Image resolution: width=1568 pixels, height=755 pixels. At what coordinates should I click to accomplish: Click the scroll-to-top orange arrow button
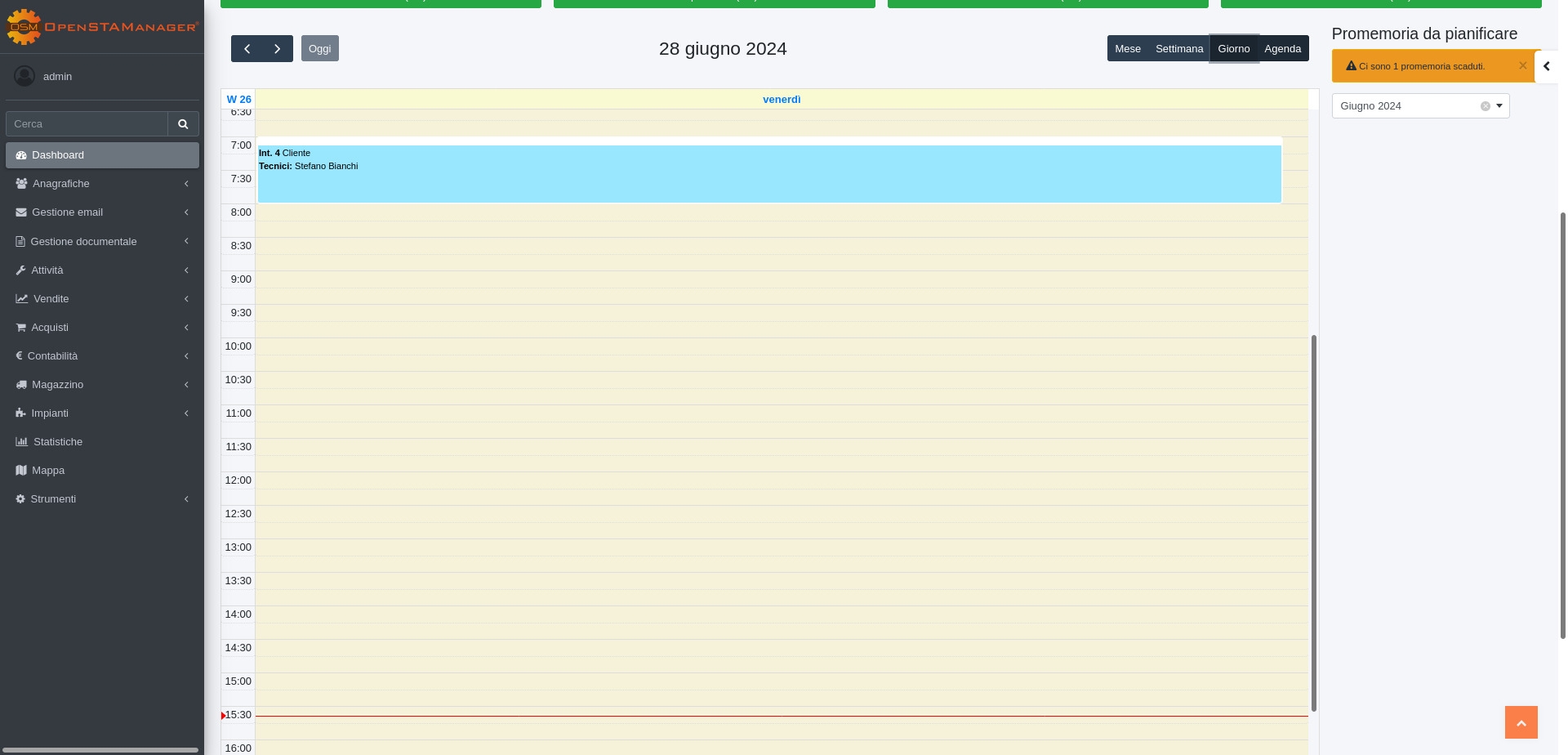click(1521, 722)
